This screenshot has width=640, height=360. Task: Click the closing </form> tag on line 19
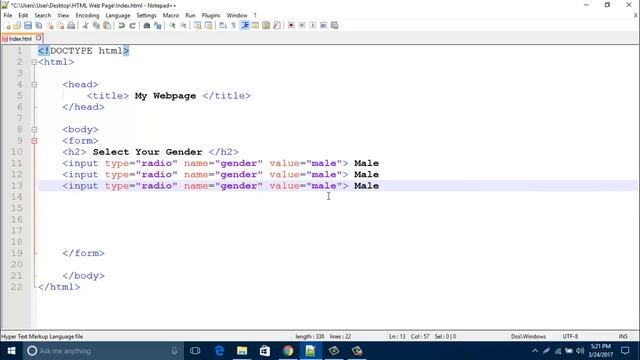point(83,253)
